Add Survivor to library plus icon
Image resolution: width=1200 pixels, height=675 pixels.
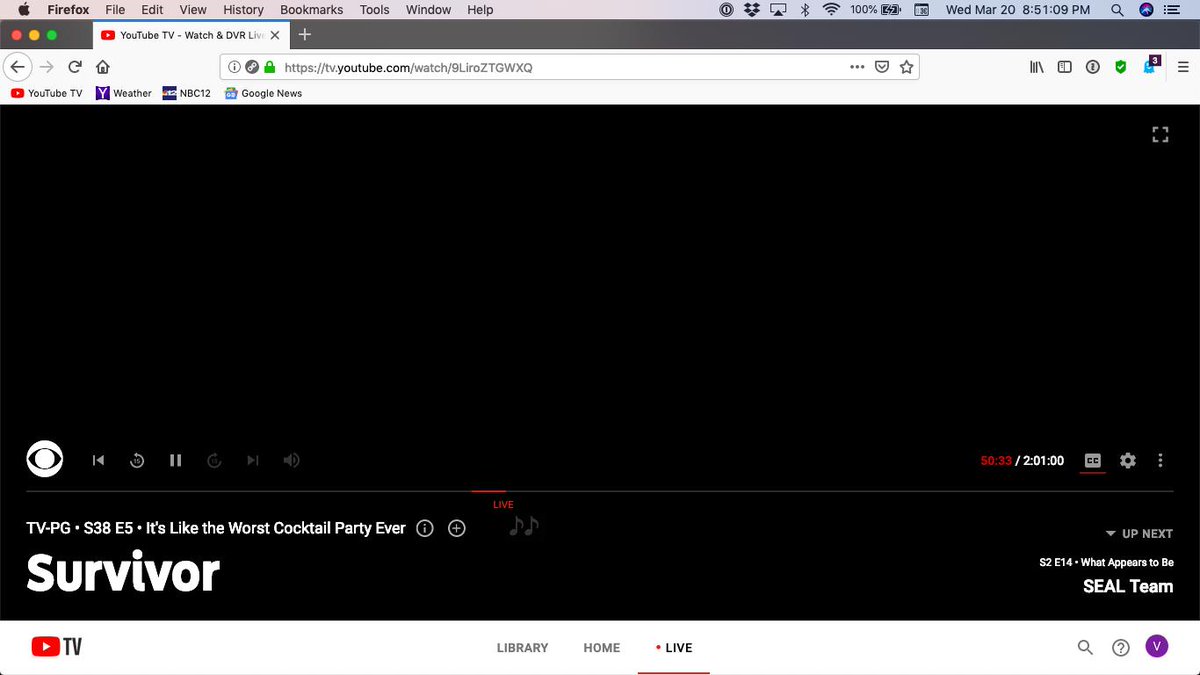[457, 528]
